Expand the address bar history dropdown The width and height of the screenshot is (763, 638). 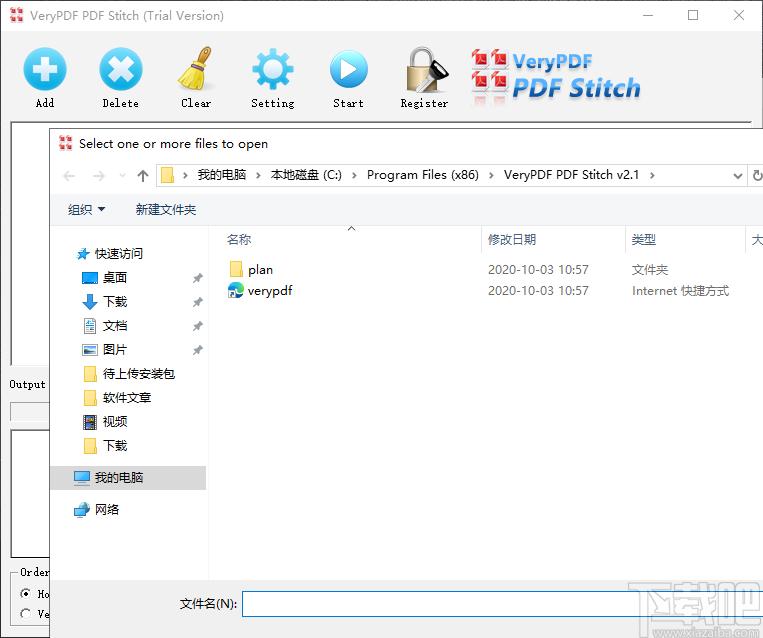[x=738, y=176]
